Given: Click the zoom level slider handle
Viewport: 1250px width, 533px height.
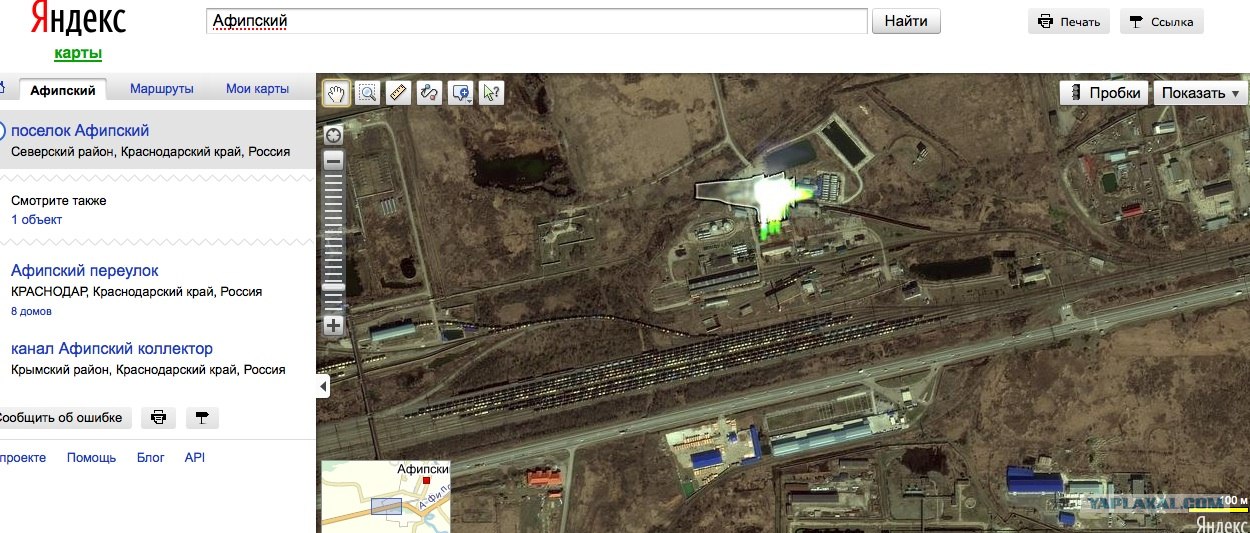Looking at the screenshot, I should pyautogui.click(x=334, y=287).
